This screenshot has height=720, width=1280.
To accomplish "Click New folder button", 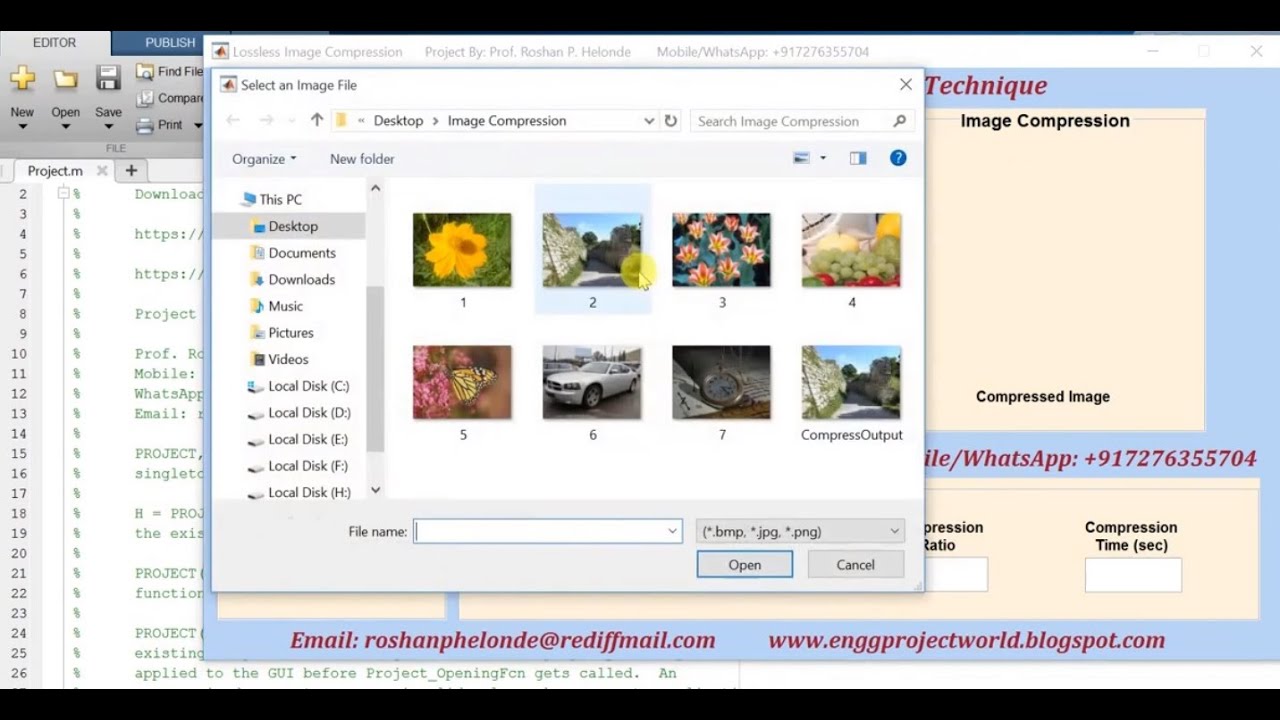I will pos(362,159).
